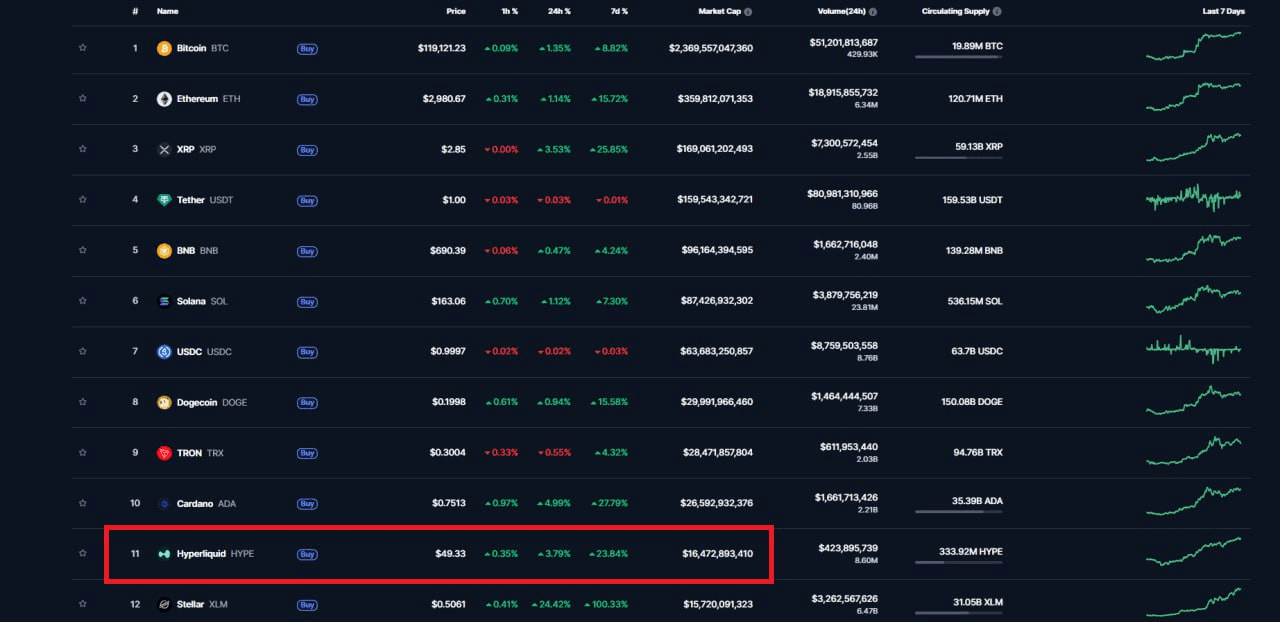
Task: Star Cardano for the watchlist
Action: point(82,503)
